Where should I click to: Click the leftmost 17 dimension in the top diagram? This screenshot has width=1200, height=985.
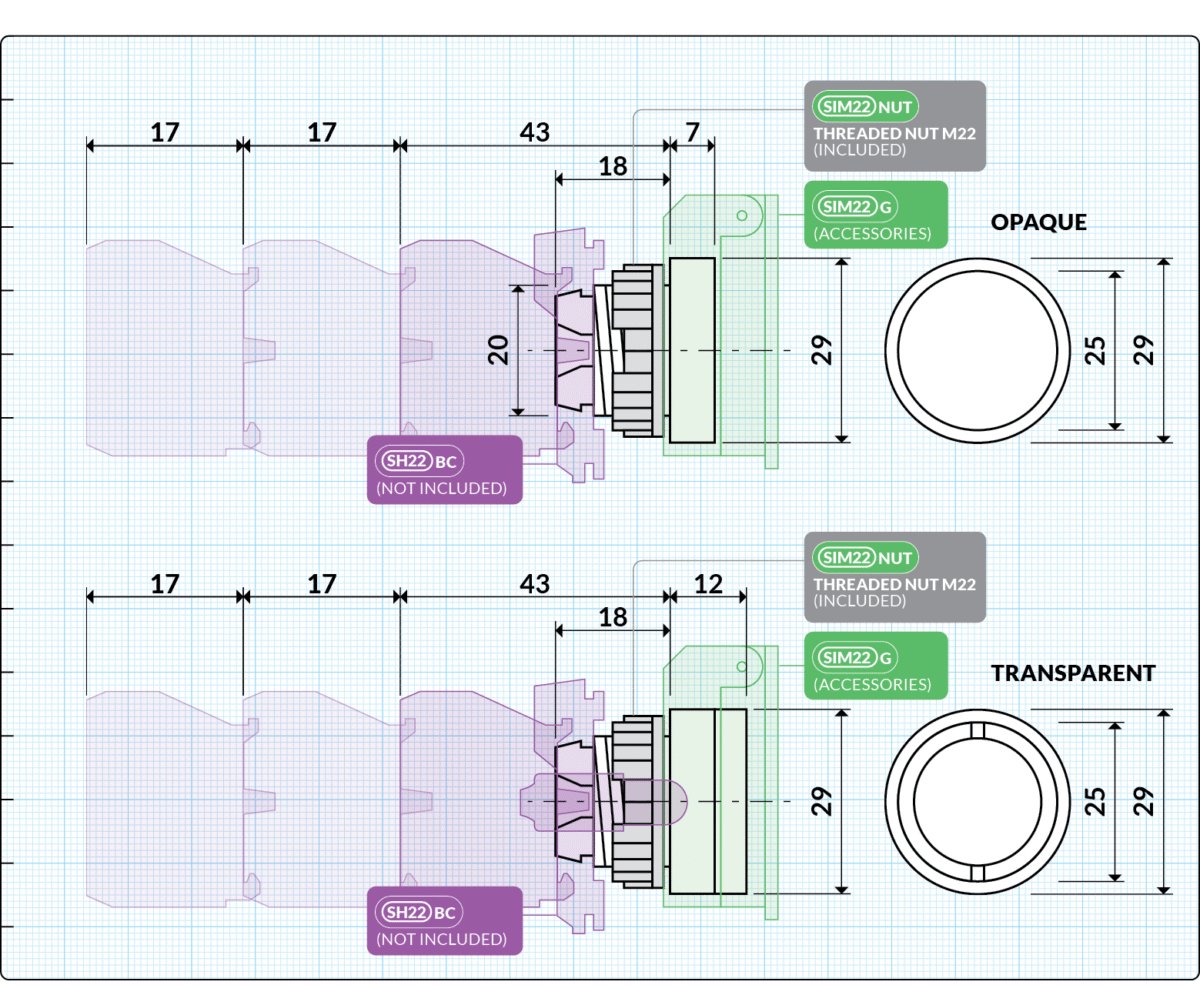165,131
